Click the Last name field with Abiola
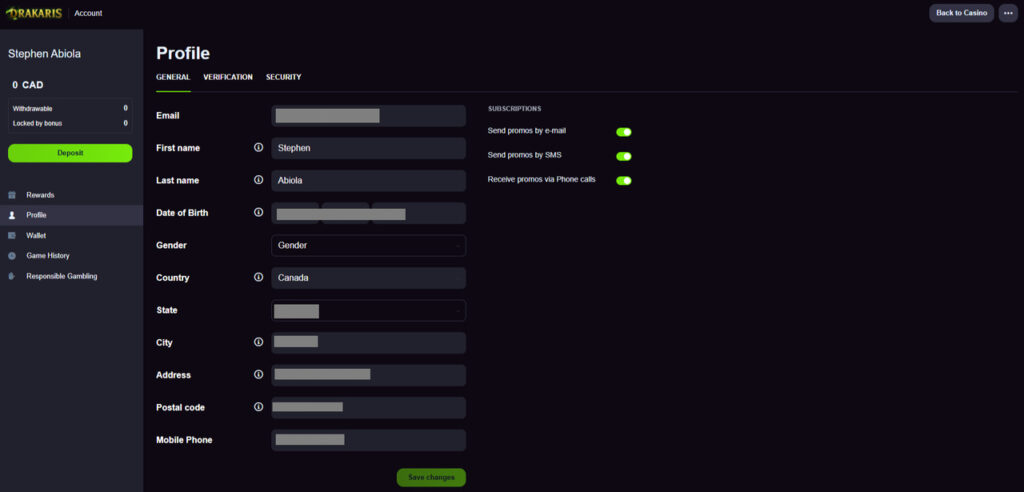The height and width of the screenshot is (492, 1024). tap(368, 180)
